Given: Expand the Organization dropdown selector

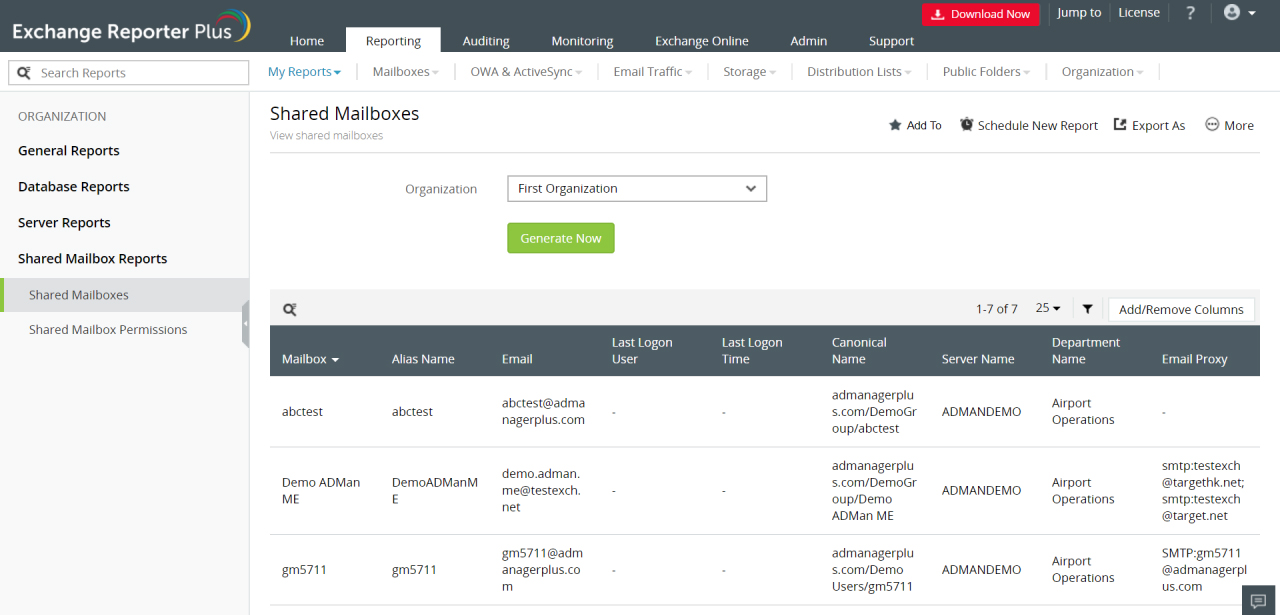Looking at the screenshot, I should click(x=636, y=189).
